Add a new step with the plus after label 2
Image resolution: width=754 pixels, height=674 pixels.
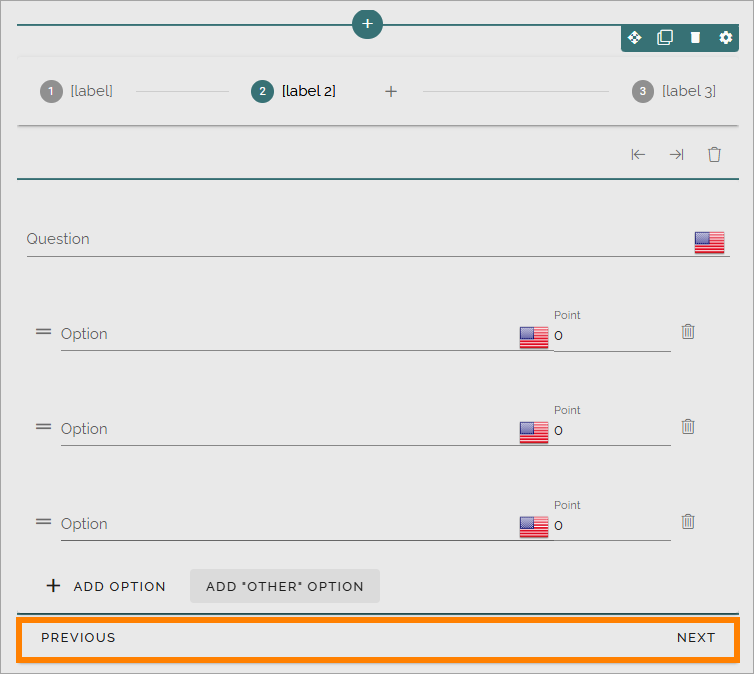(x=391, y=91)
